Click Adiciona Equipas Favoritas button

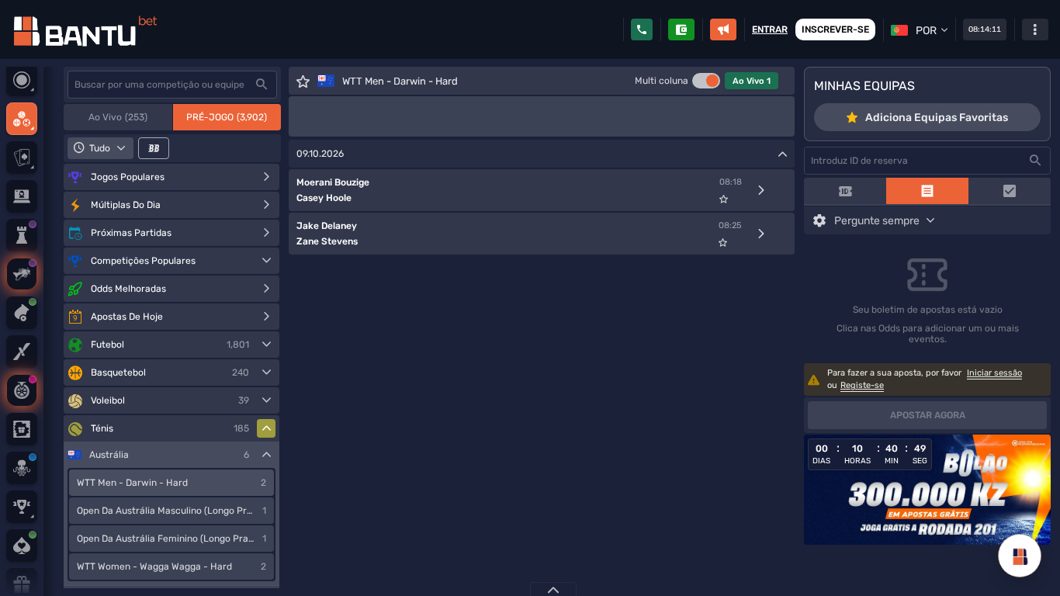(x=927, y=118)
